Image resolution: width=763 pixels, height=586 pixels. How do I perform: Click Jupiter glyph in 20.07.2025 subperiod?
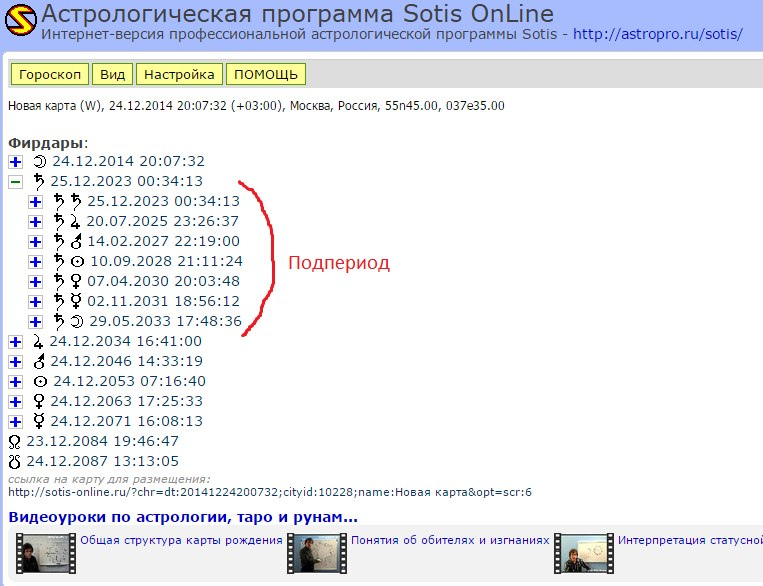click(x=74, y=222)
